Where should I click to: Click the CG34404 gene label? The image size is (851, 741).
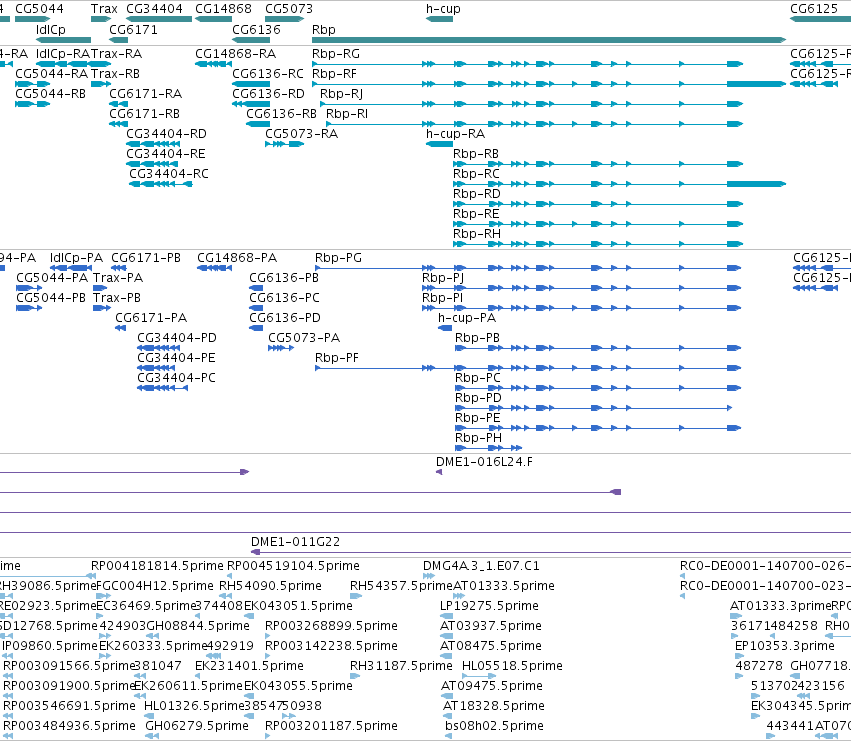tap(154, 9)
